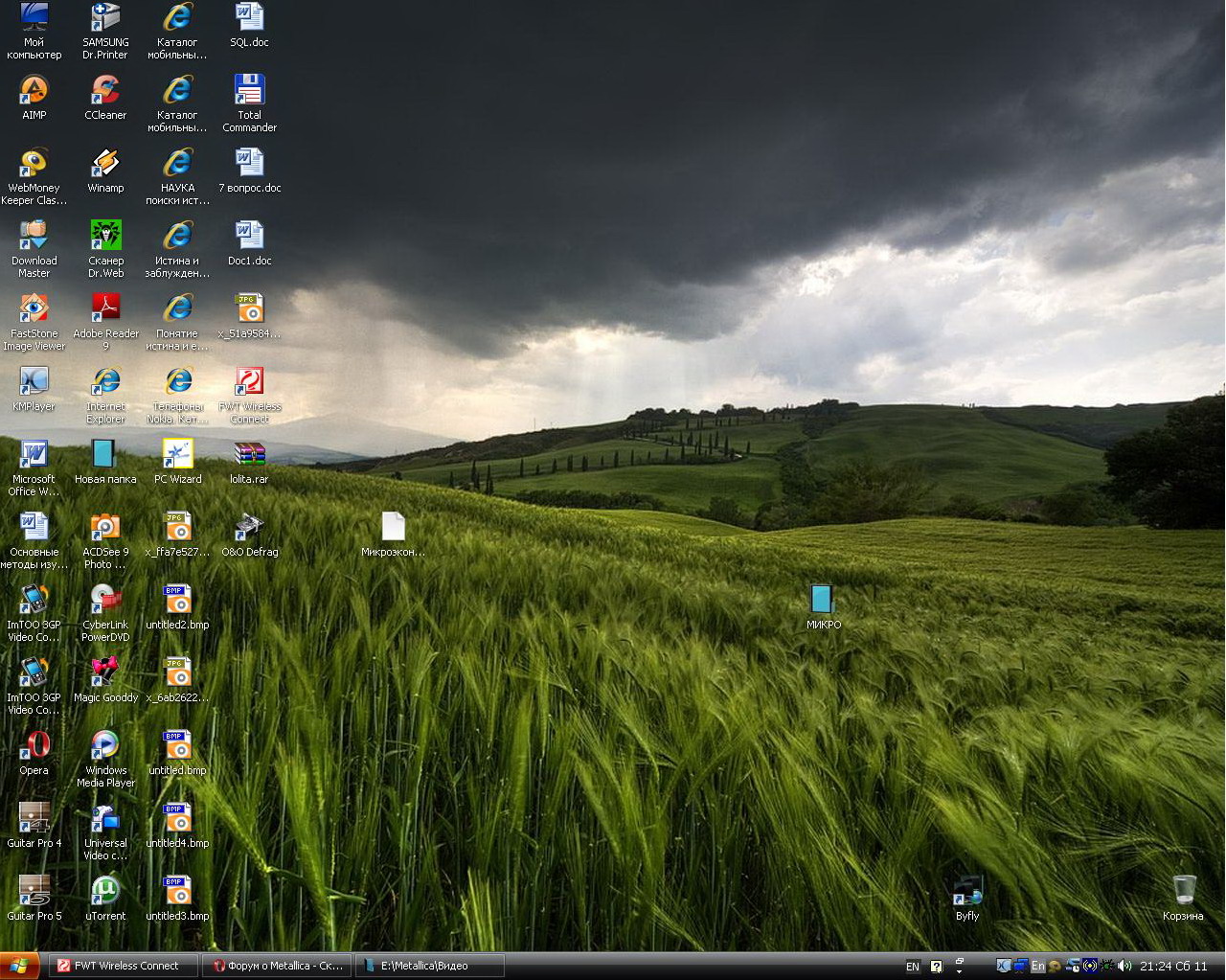Launch uTorrent from the desktop
This screenshot has height=980, width=1226.
pos(105,892)
